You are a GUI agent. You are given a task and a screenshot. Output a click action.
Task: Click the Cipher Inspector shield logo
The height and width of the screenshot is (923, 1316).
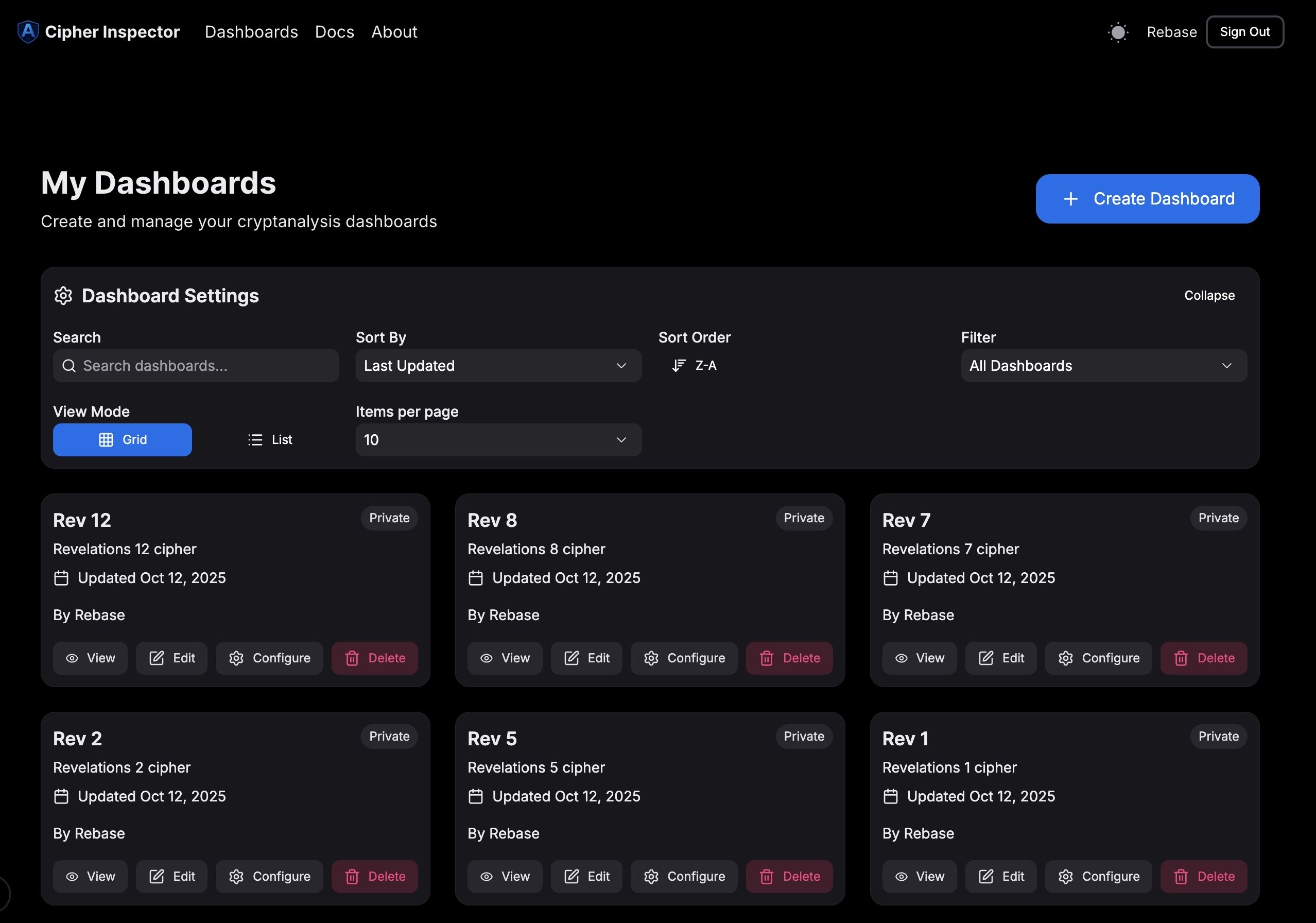(x=28, y=31)
